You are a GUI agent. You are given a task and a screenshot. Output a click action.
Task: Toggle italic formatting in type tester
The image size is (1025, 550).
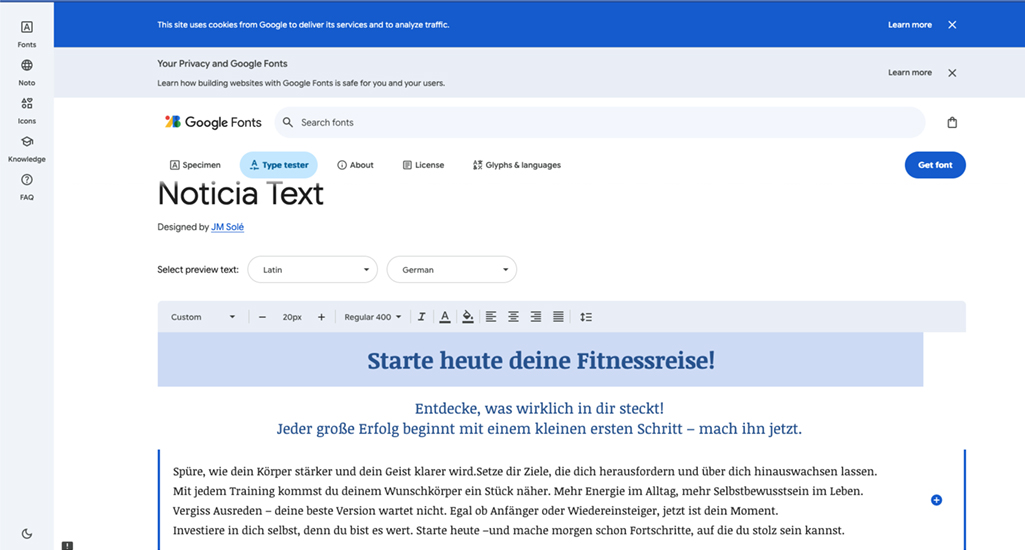[421, 317]
